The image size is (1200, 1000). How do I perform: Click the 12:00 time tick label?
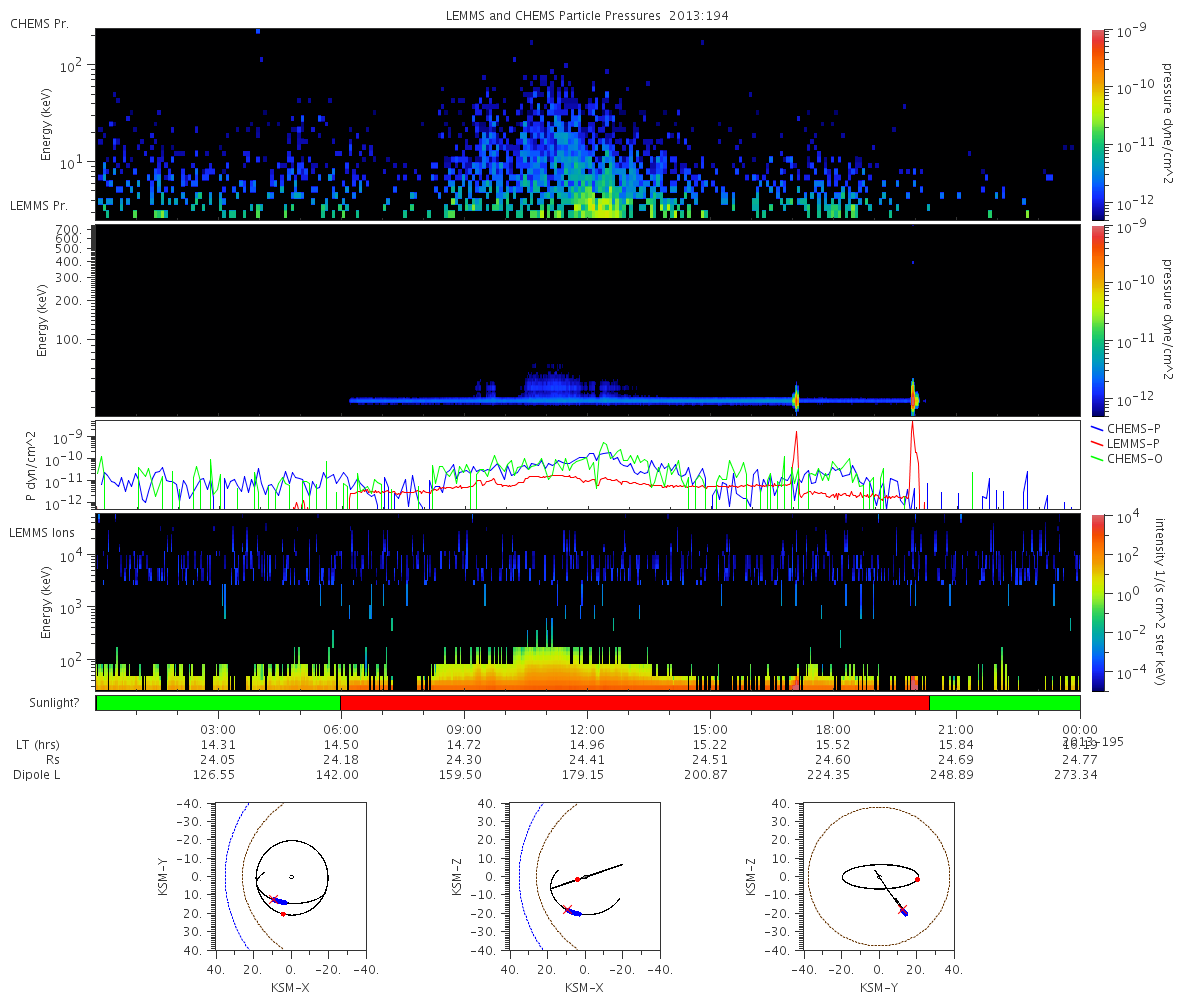587,730
